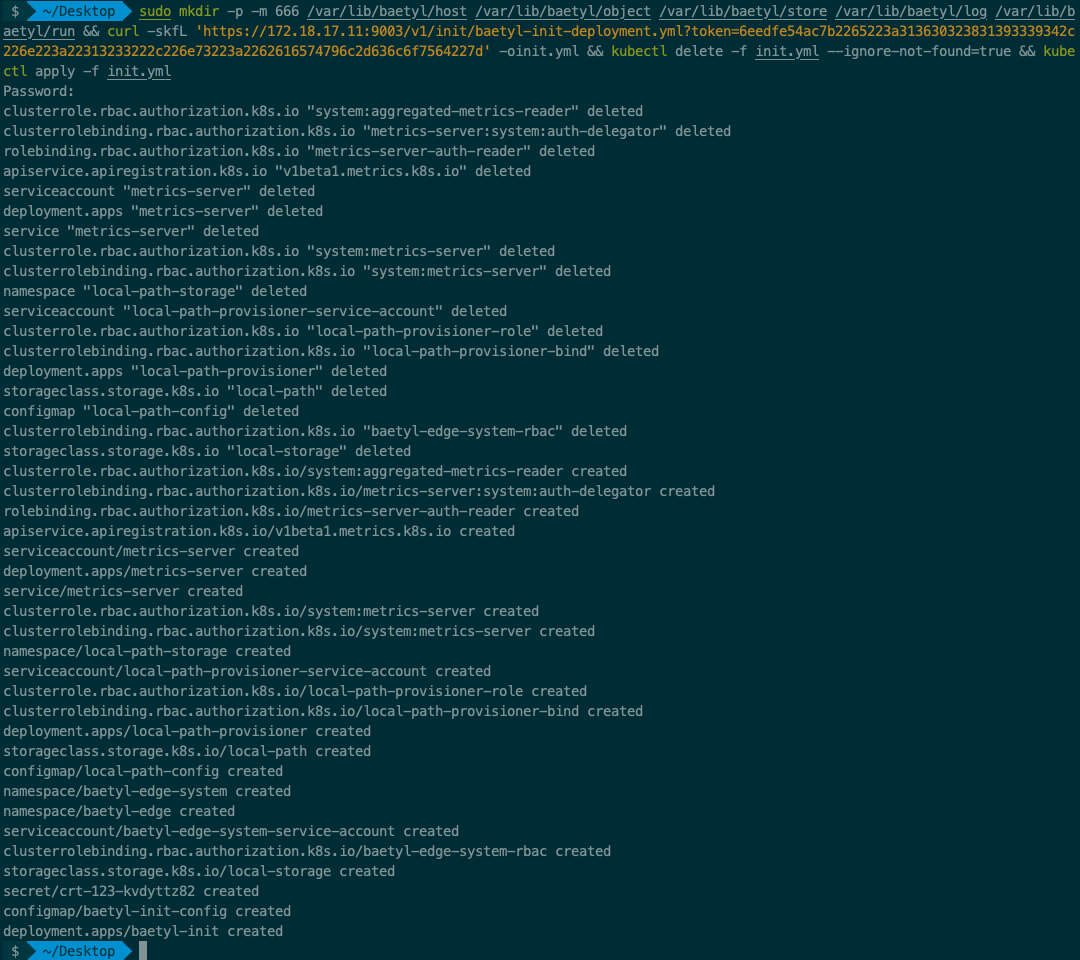This screenshot has height=960, width=1080.
Task: Click the line 'namespace "local-path-storage" deleted'
Action: tap(155, 291)
